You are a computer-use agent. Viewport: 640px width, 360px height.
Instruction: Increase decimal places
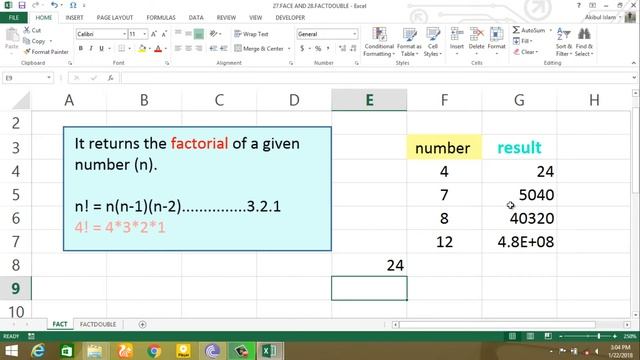[342, 49]
